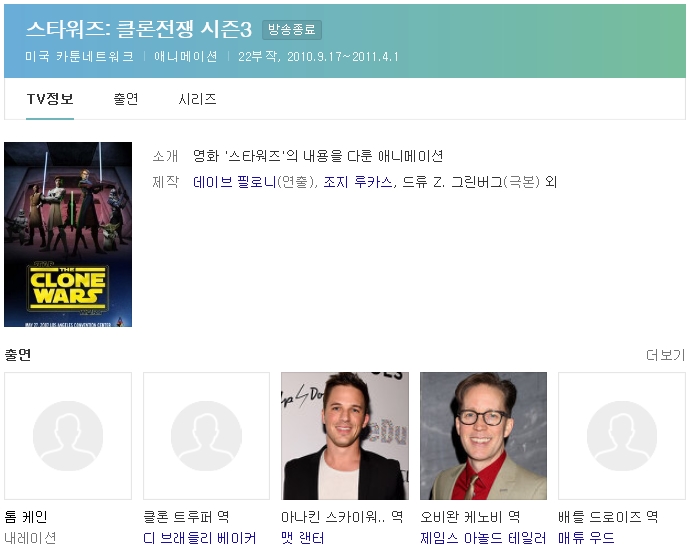The height and width of the screenshot is (549, 690).
Task: Click 디 브래들리 베이커 placeholder avatar
Action: click(x=206, y=436)
